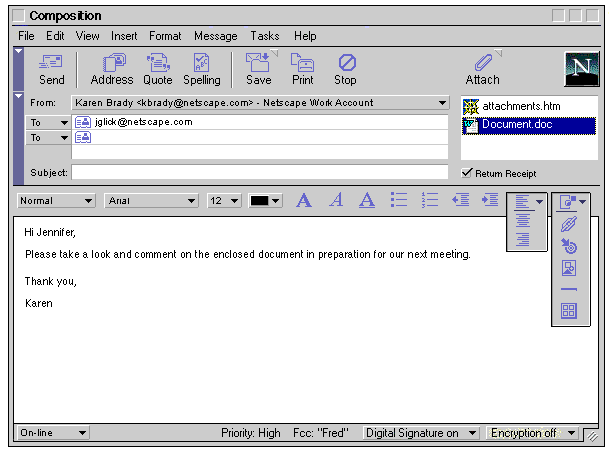Expand the Arial font dropdown
The width and height of the screenshot is (612, 454).
[x=151, y=201]
